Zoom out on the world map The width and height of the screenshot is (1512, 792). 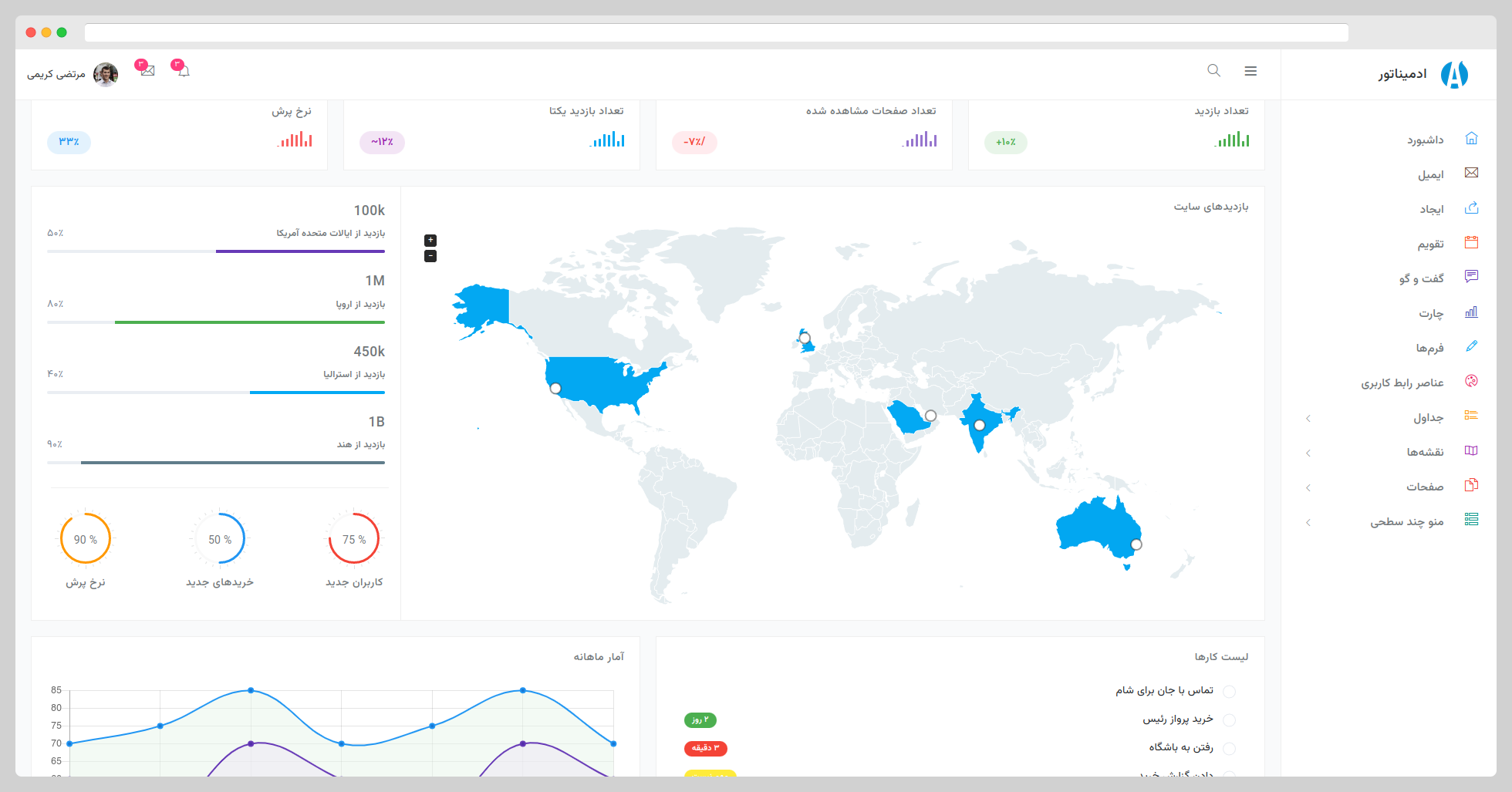(x=430, y=256)
